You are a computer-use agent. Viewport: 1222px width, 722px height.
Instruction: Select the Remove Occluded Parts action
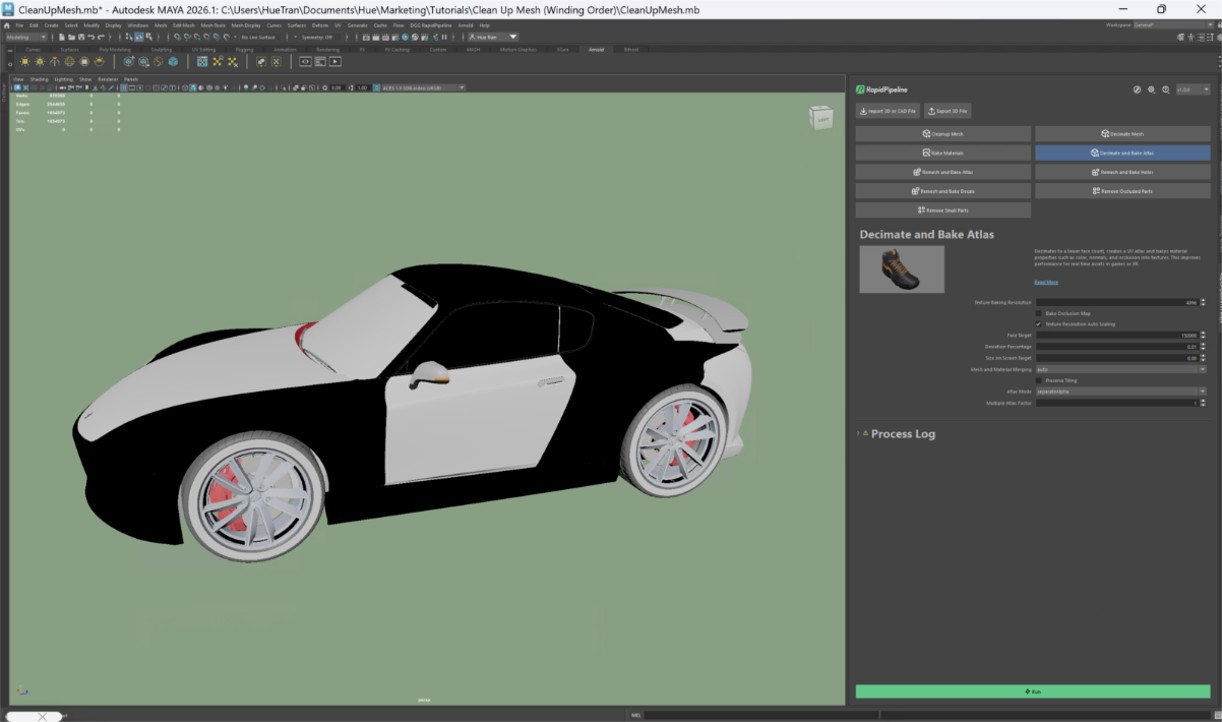tap(1122, 191)
